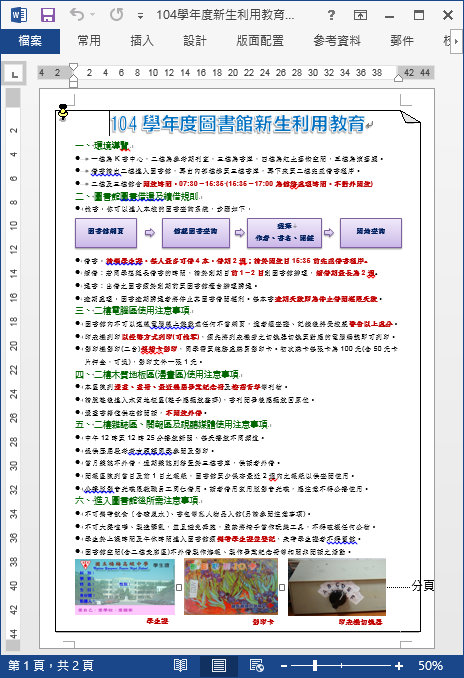
Task: Open zoom dialog via 50% label
Action: (x=430, y=665)
